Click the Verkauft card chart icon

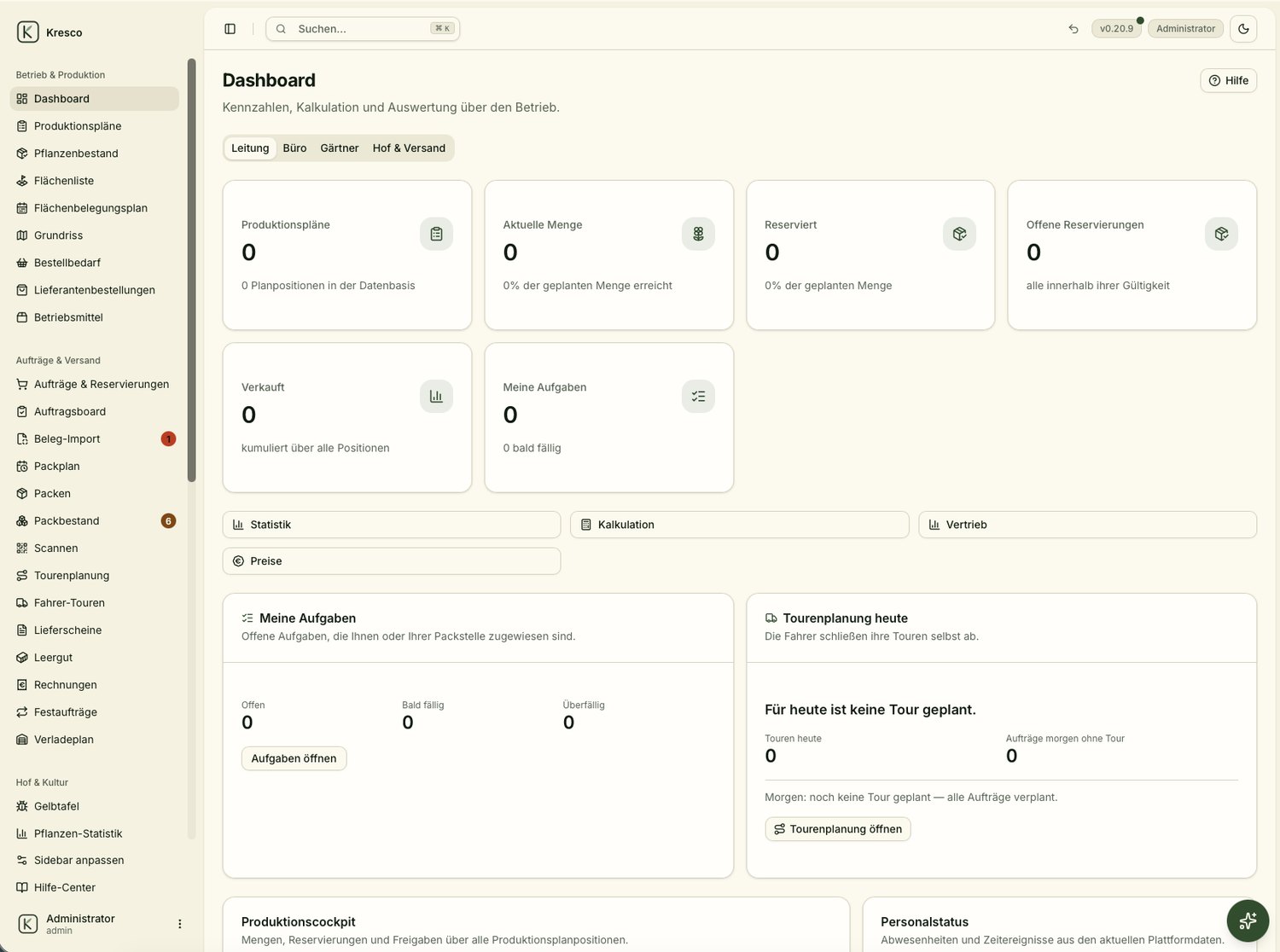click(x=436, y=396)
